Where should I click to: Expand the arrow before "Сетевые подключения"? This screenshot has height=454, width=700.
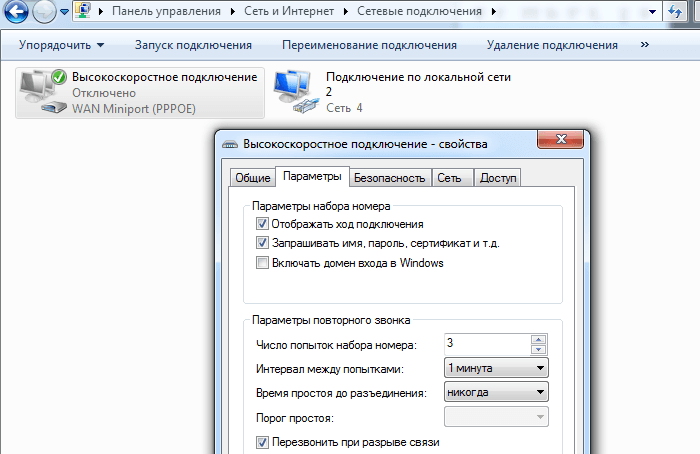pyautogui.click(x=346, y=12)
